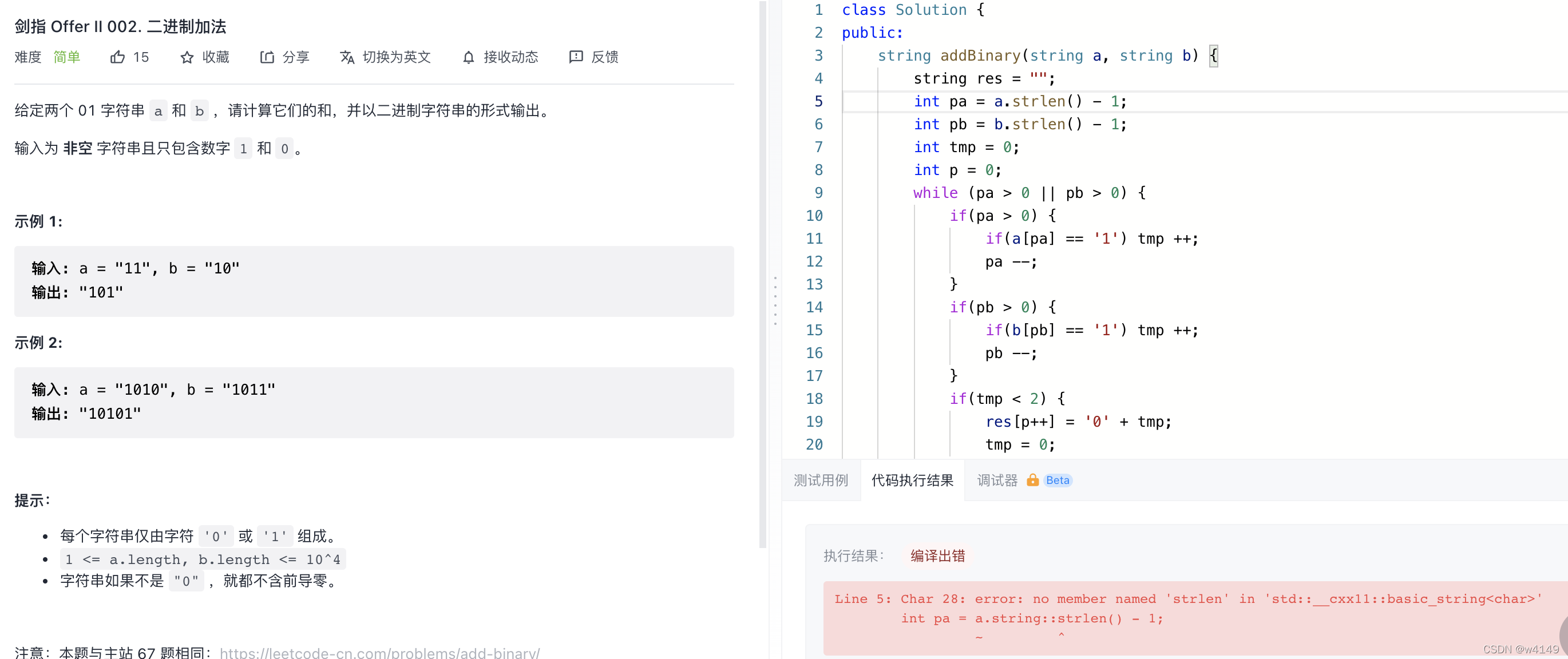The height and width of the screenshot is (659, 1568).
Task: Open the leetcode-cn add-binary link
Action: pos(379,652)
